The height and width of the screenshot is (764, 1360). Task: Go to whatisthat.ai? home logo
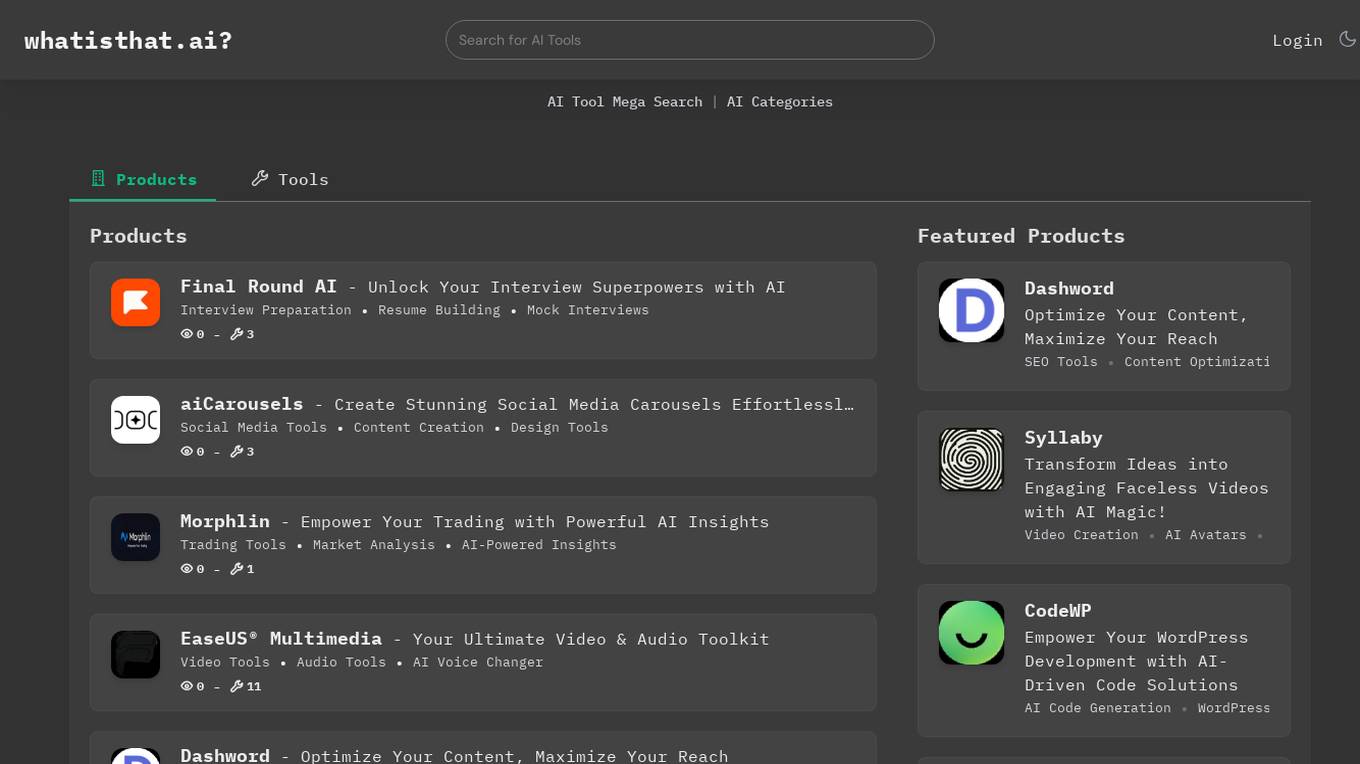(128, 41)
